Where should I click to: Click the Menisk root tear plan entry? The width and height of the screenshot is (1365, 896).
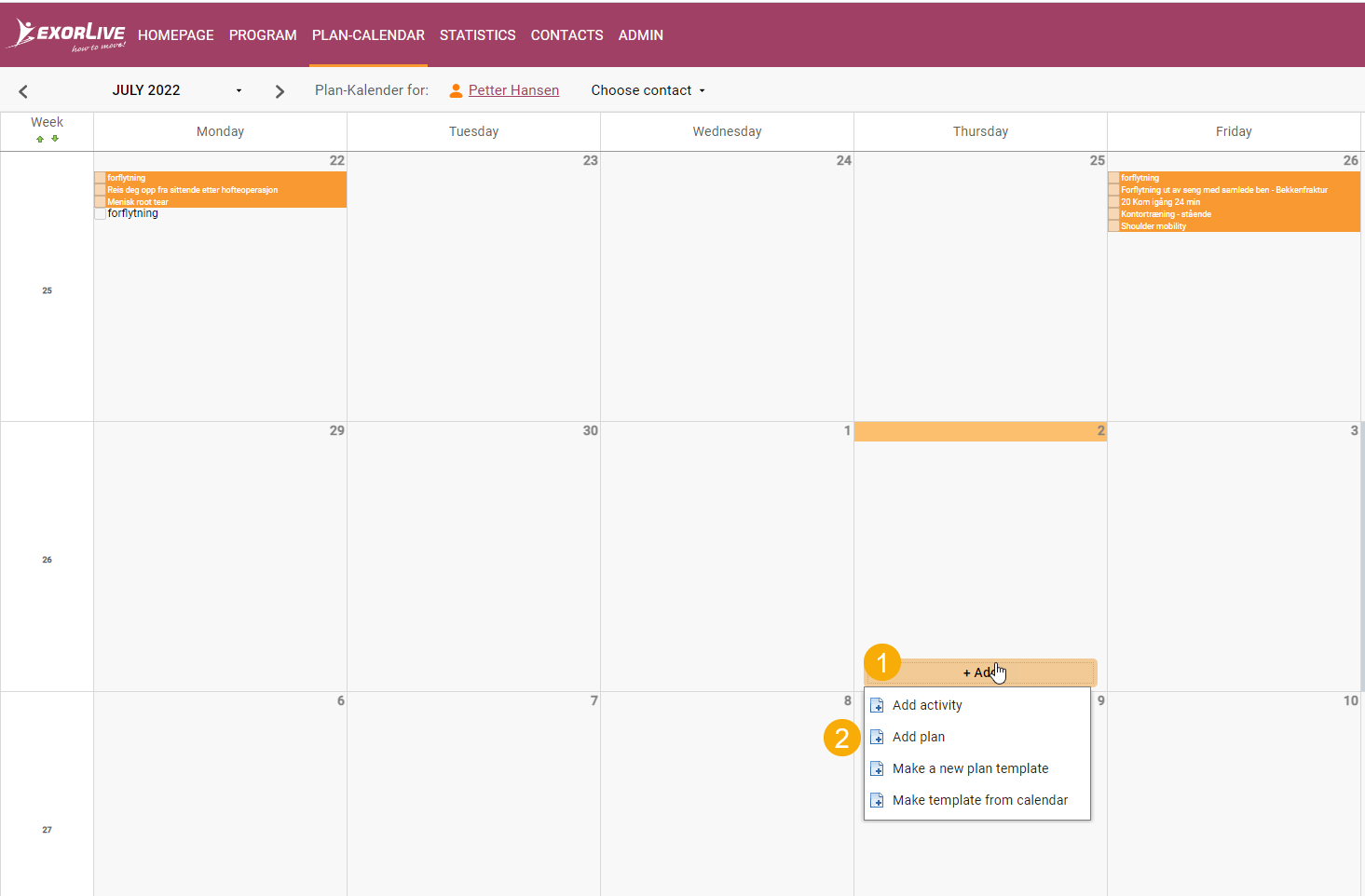click(x=220, y=202)
